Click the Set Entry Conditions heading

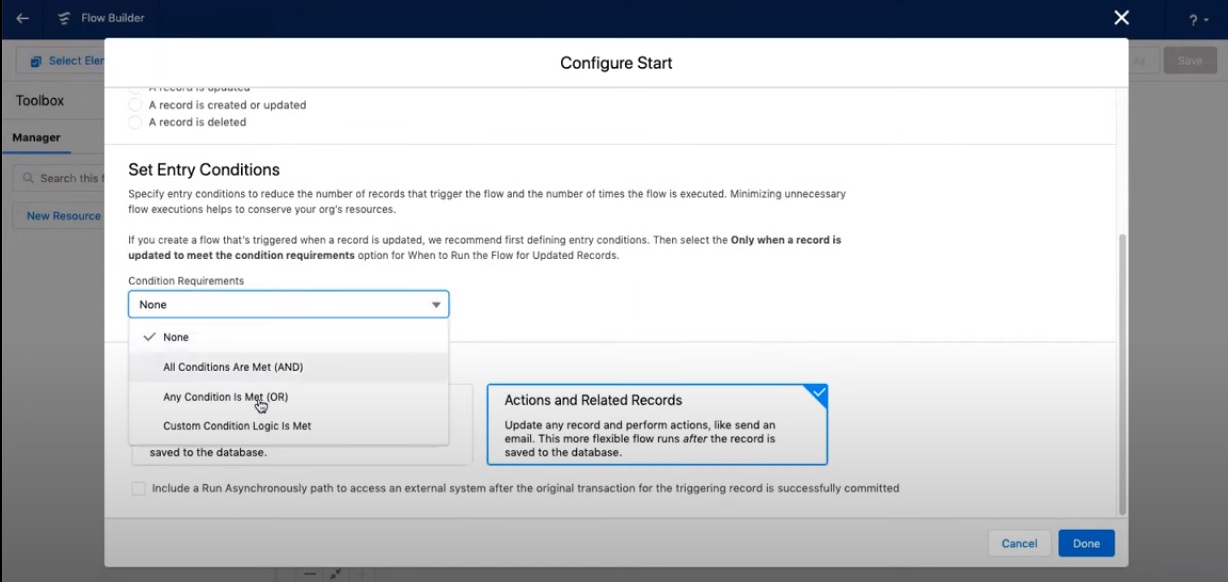204,170
